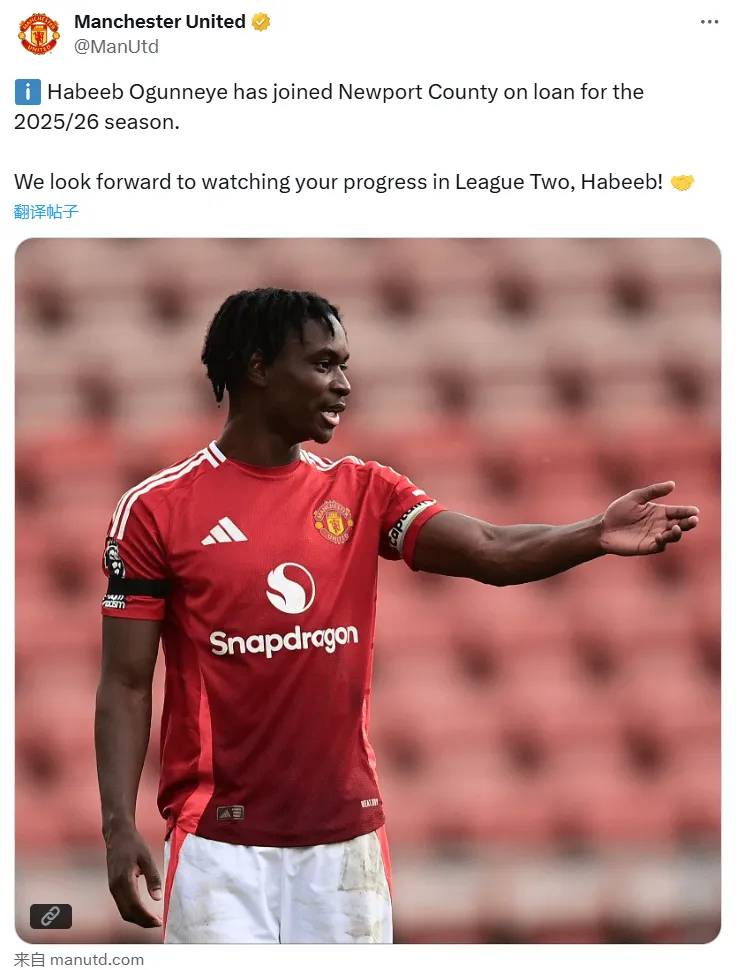
Task: Click the Adidas logo on the red shirt
Action: click(224, 531)
